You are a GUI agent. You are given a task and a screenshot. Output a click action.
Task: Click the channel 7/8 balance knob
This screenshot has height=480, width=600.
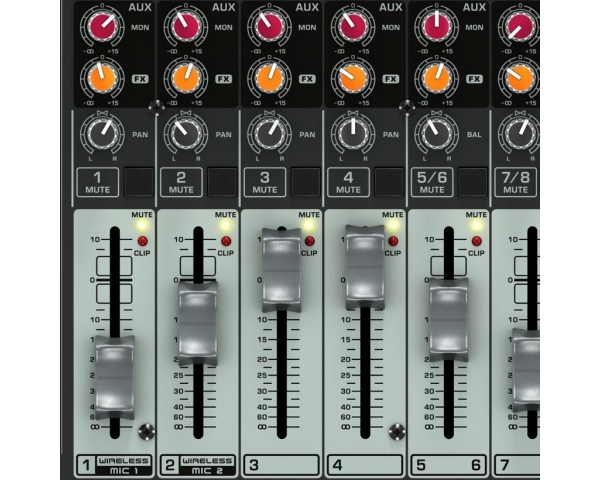click(520, 134)
